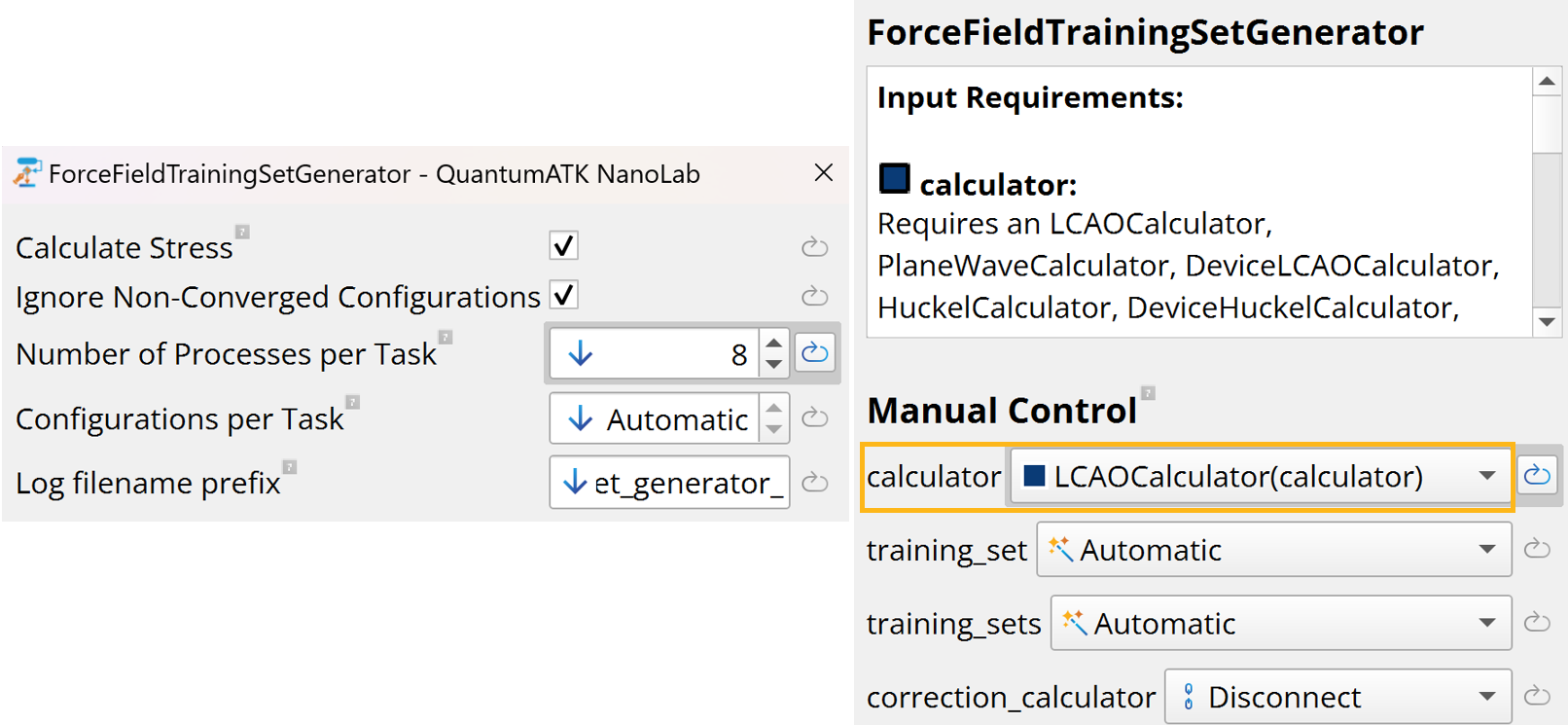1568x725 pixels.
Task: Increase Number of Processes per Task
Action: click(x=774, y=343)
